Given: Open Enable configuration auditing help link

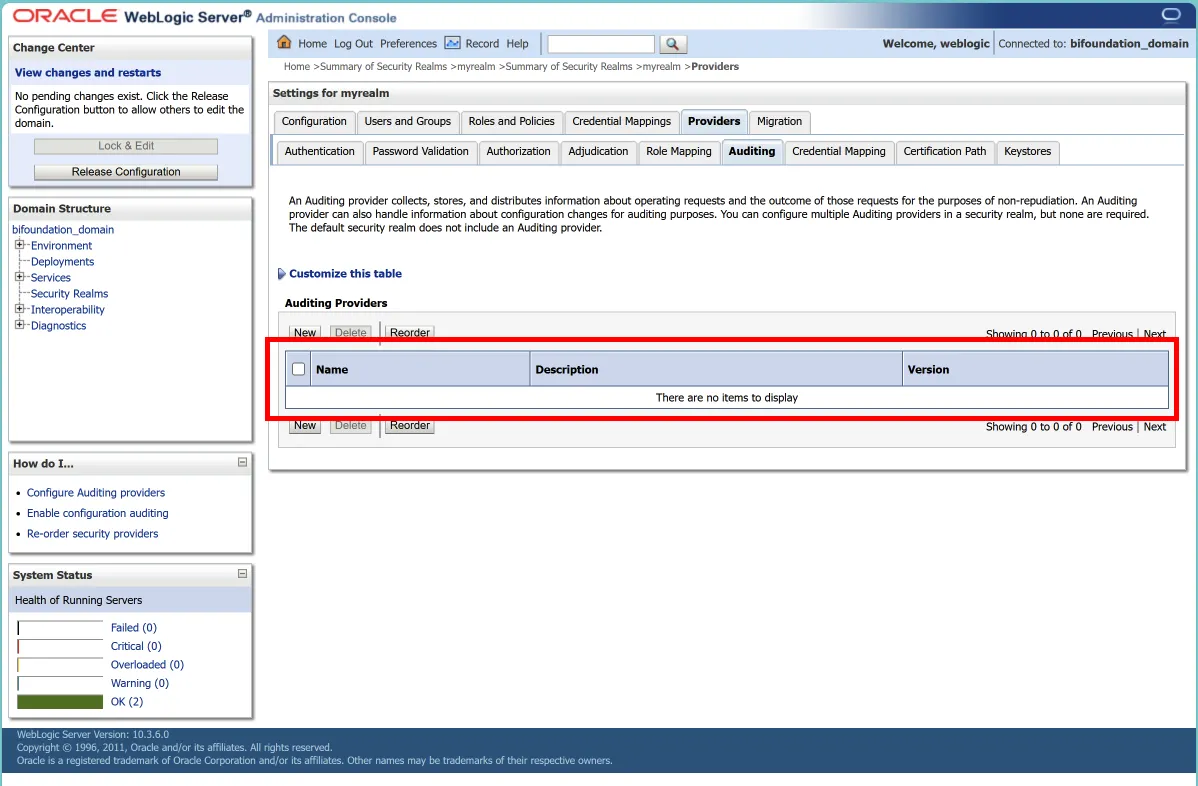Looking at the screenshot, I should (x=98, y=513).
